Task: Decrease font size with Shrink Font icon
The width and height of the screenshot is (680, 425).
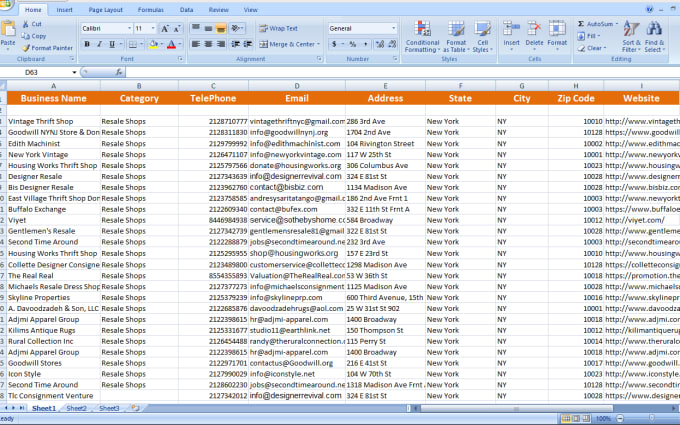Action: 177,29
